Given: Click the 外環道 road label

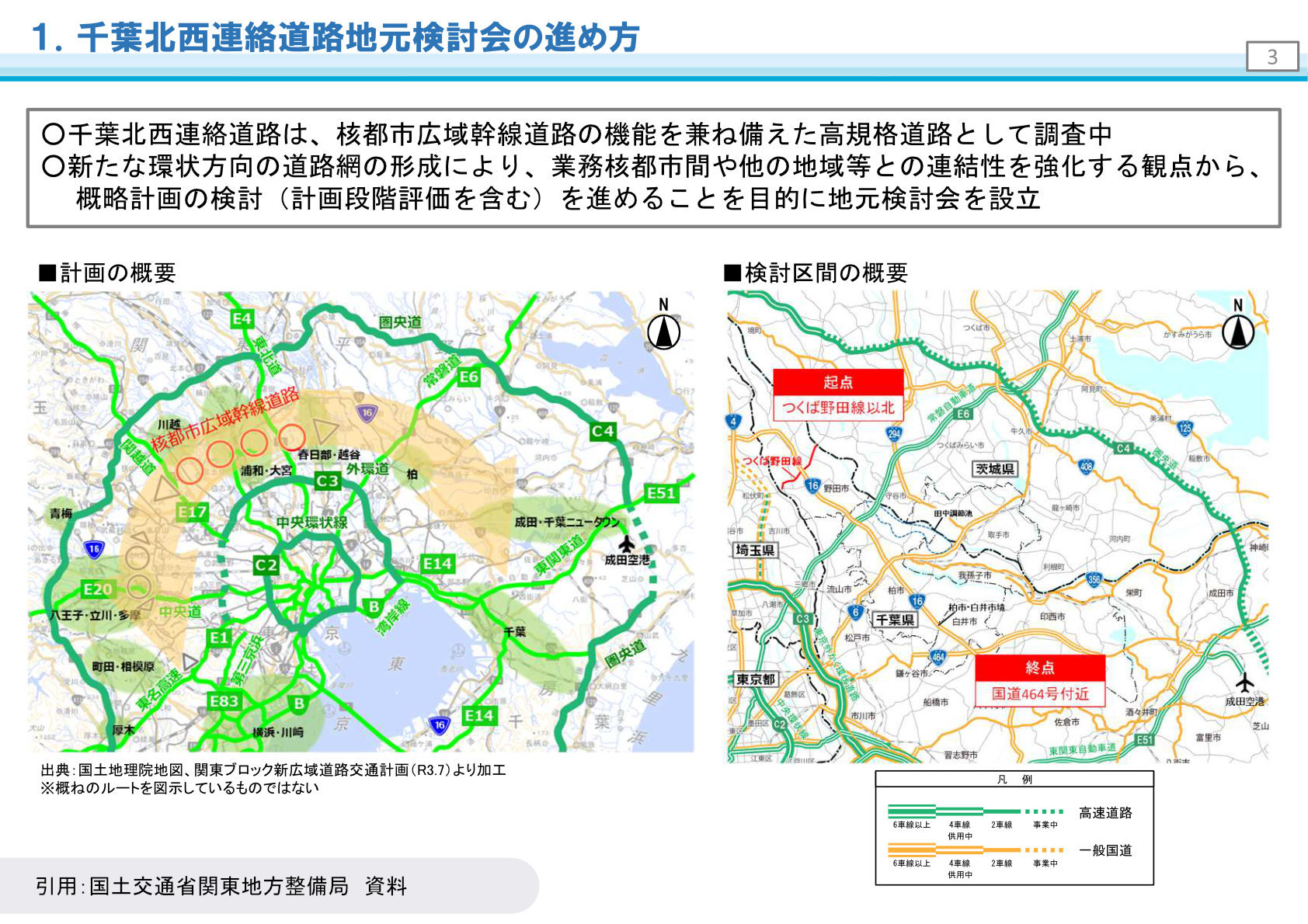Looking at the screenshot, I should click(367, 469).
